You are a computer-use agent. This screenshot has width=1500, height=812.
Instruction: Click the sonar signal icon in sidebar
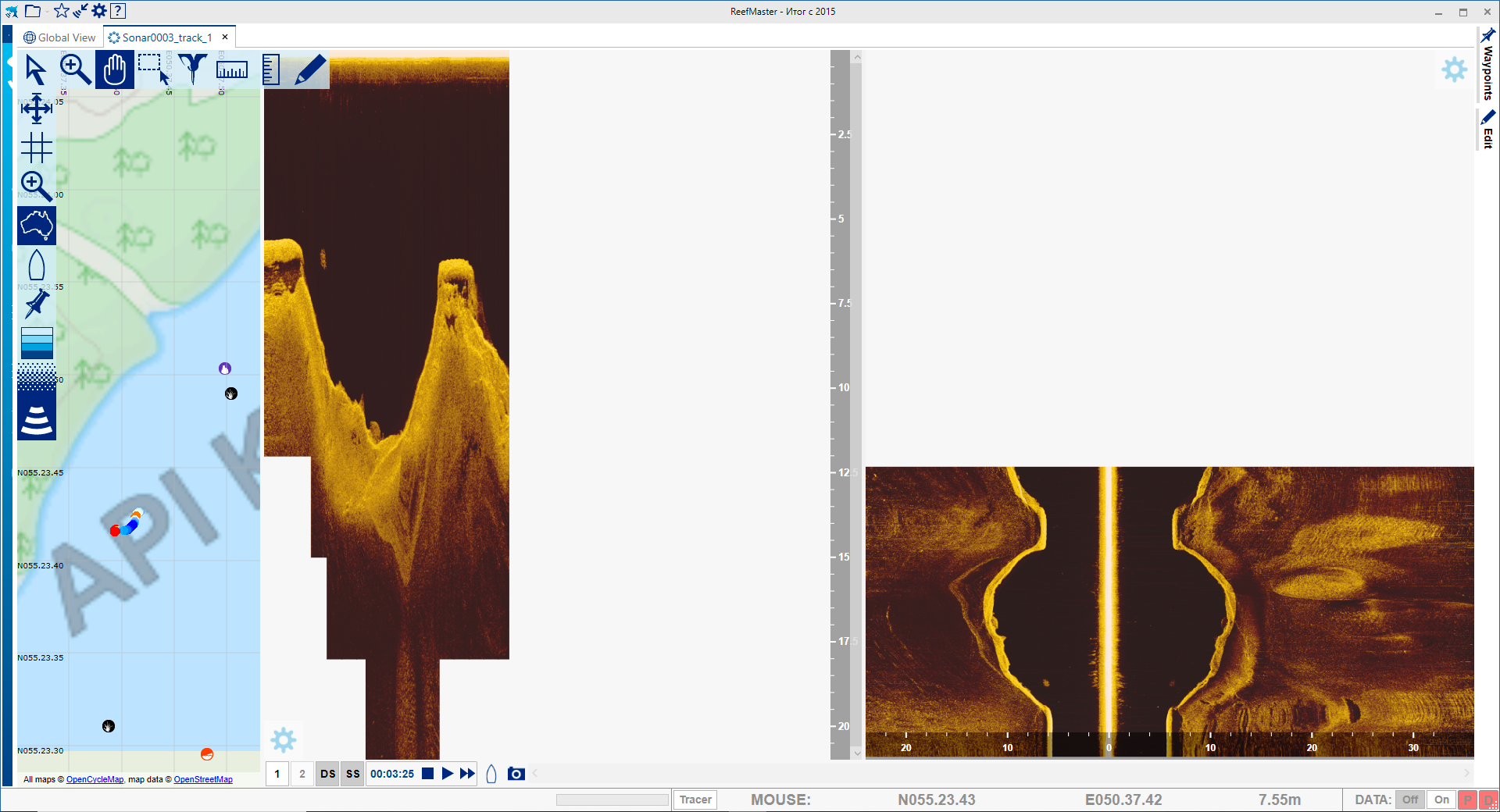(x=37, y=420)
